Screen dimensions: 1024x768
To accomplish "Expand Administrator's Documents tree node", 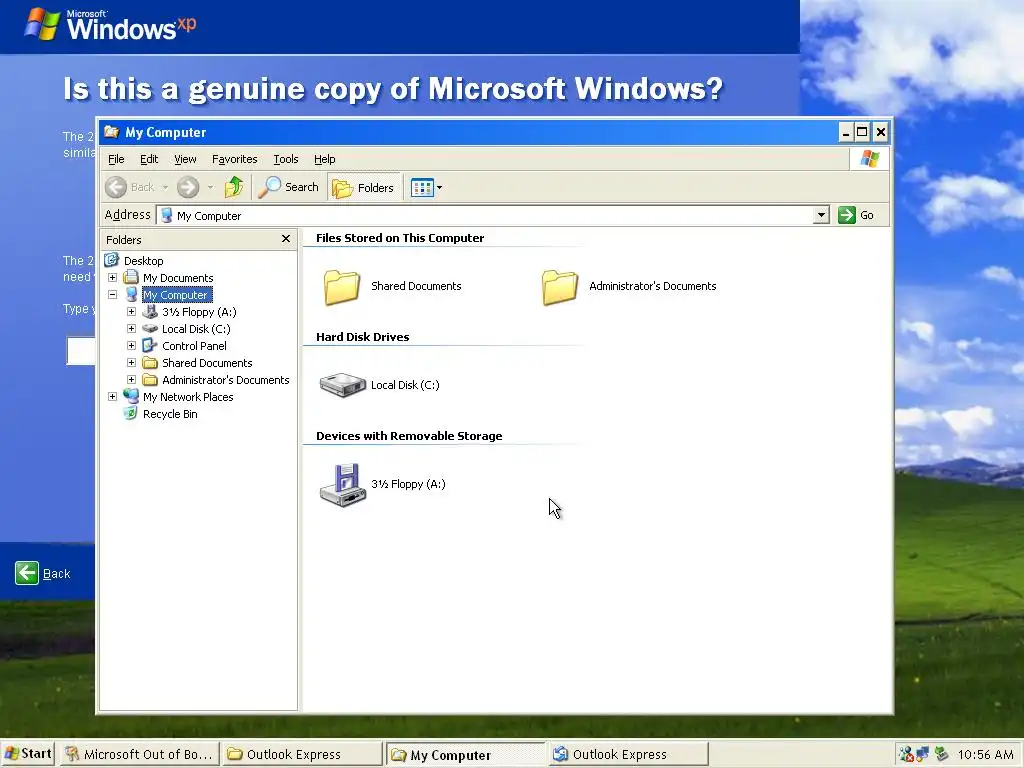I will click(131, 379).
